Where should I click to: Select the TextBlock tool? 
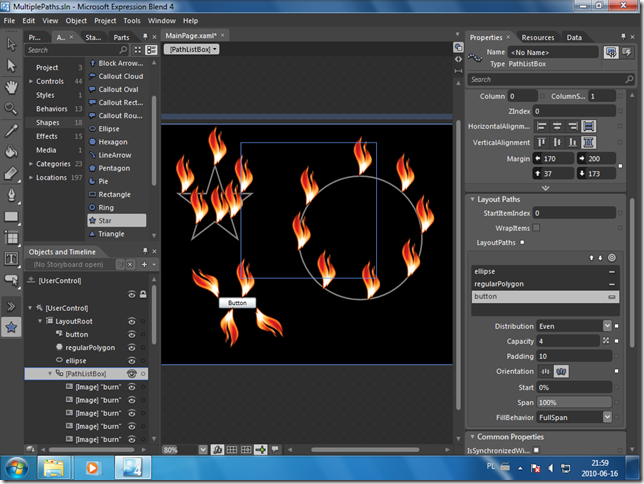click(x=11, y=259)
